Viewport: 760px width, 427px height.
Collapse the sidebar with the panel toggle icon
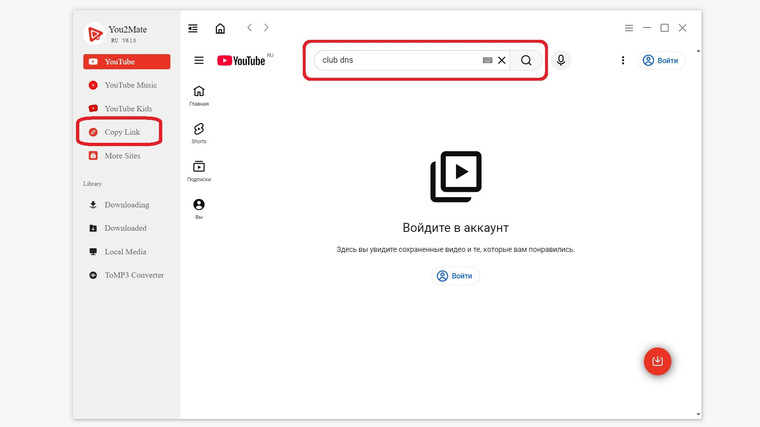(193, 28)
